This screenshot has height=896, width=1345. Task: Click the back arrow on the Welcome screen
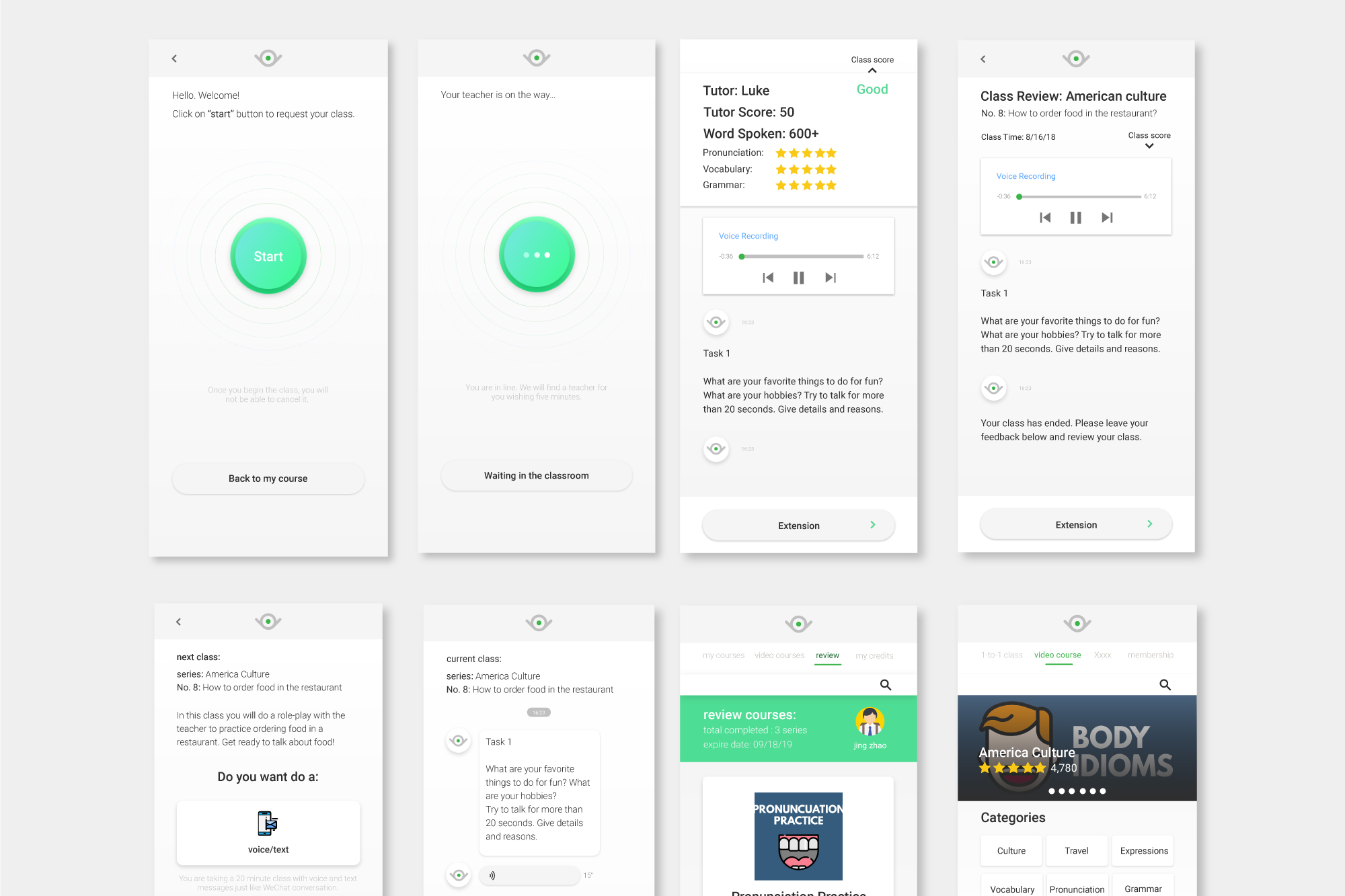click(174, 58)
